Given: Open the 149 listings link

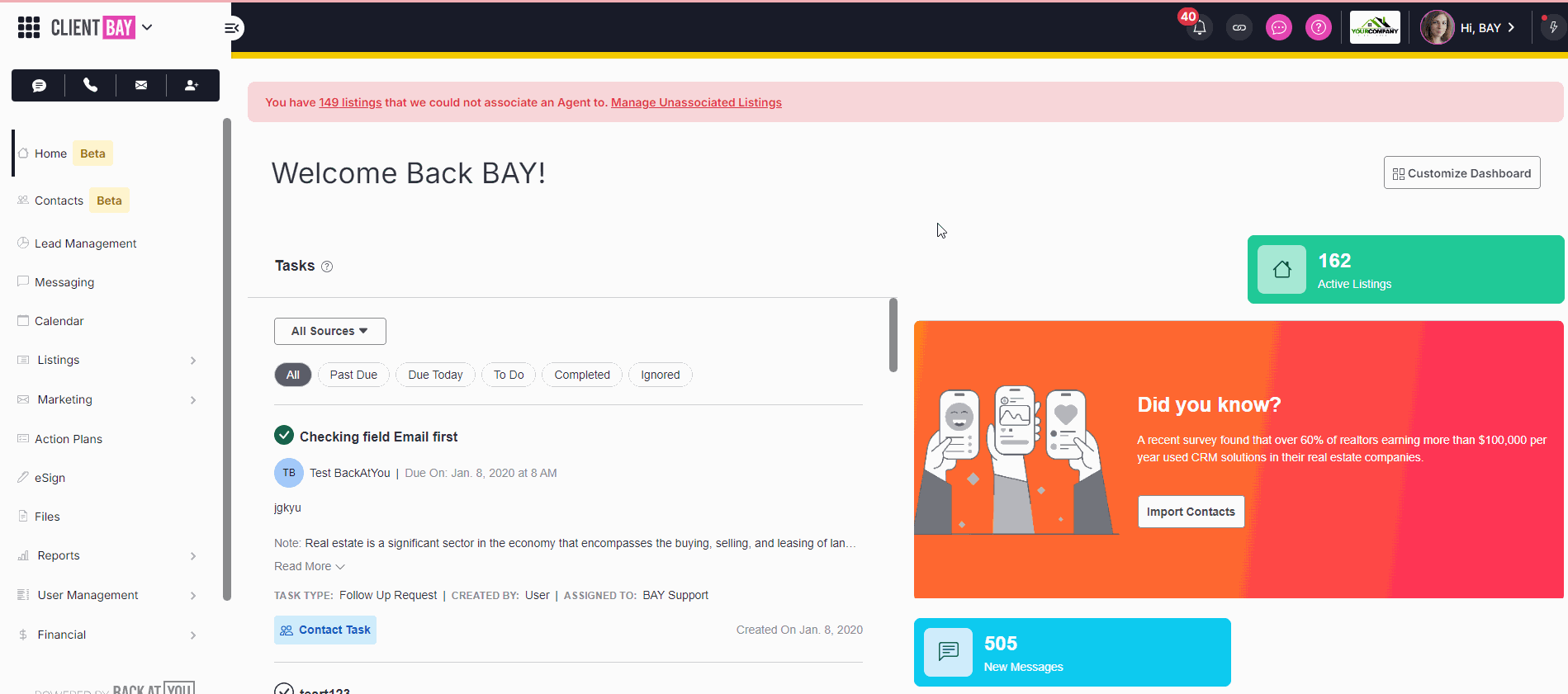Looking at the screenshot, I should pos(350,102).
